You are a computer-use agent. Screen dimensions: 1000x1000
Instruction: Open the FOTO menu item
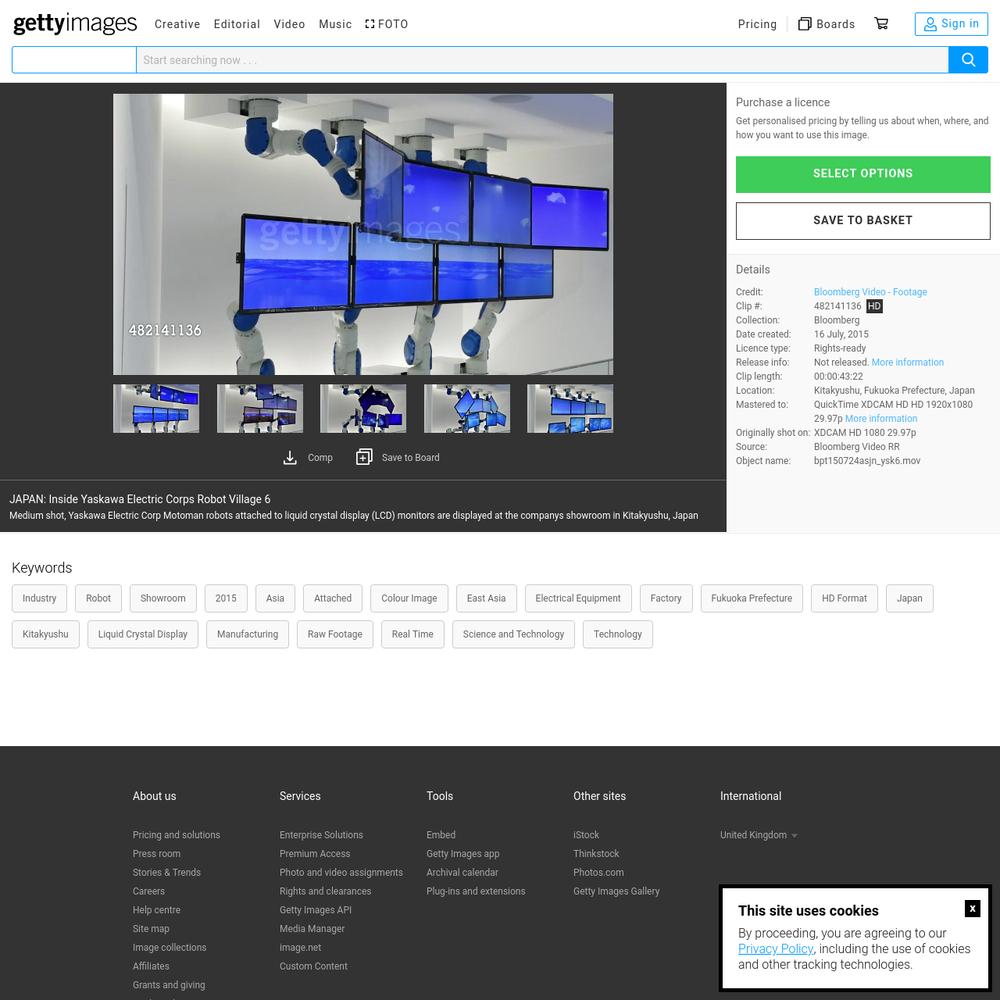(386, 24)
